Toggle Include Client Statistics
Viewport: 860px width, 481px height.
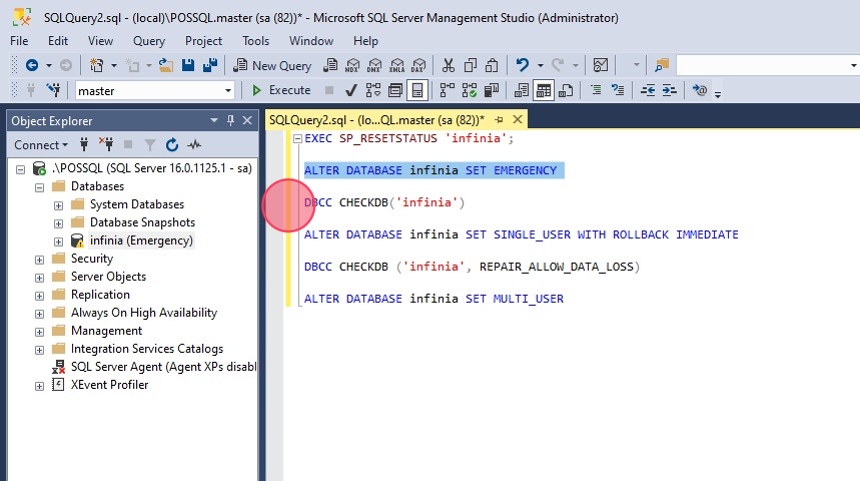coord(491,90)
